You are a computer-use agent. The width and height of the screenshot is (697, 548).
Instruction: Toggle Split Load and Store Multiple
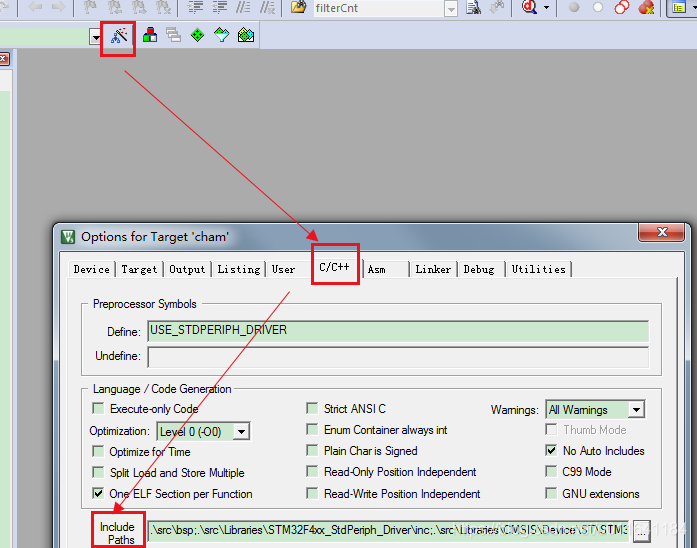point(98,472)
